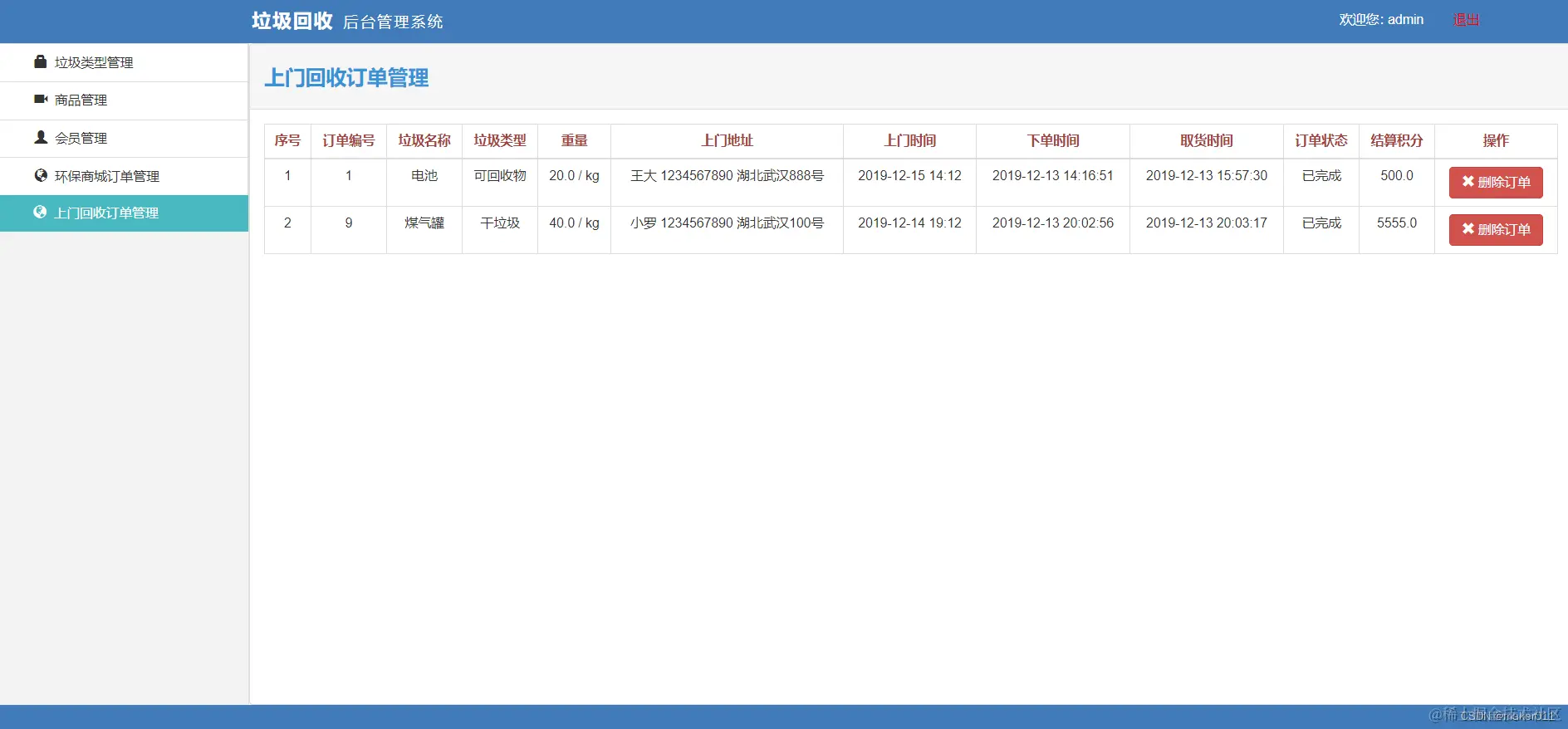Open 环保商城订单管理 sidebar entry
Image resolution: width=1568 pixels, height=729 pixels.
(124, 176)
